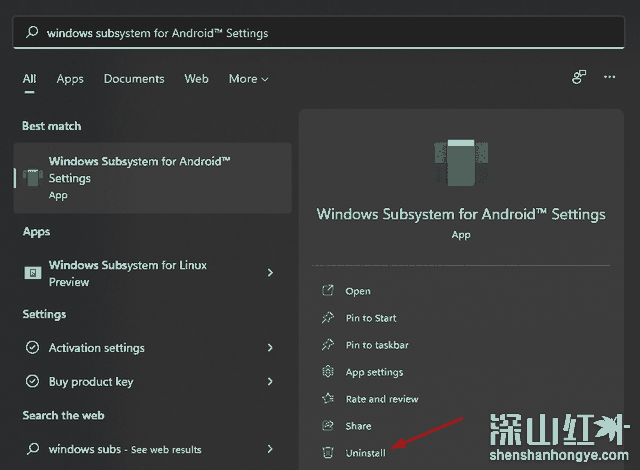
Task: Click Activation settings checkmark icon
Action: point(33,348)
